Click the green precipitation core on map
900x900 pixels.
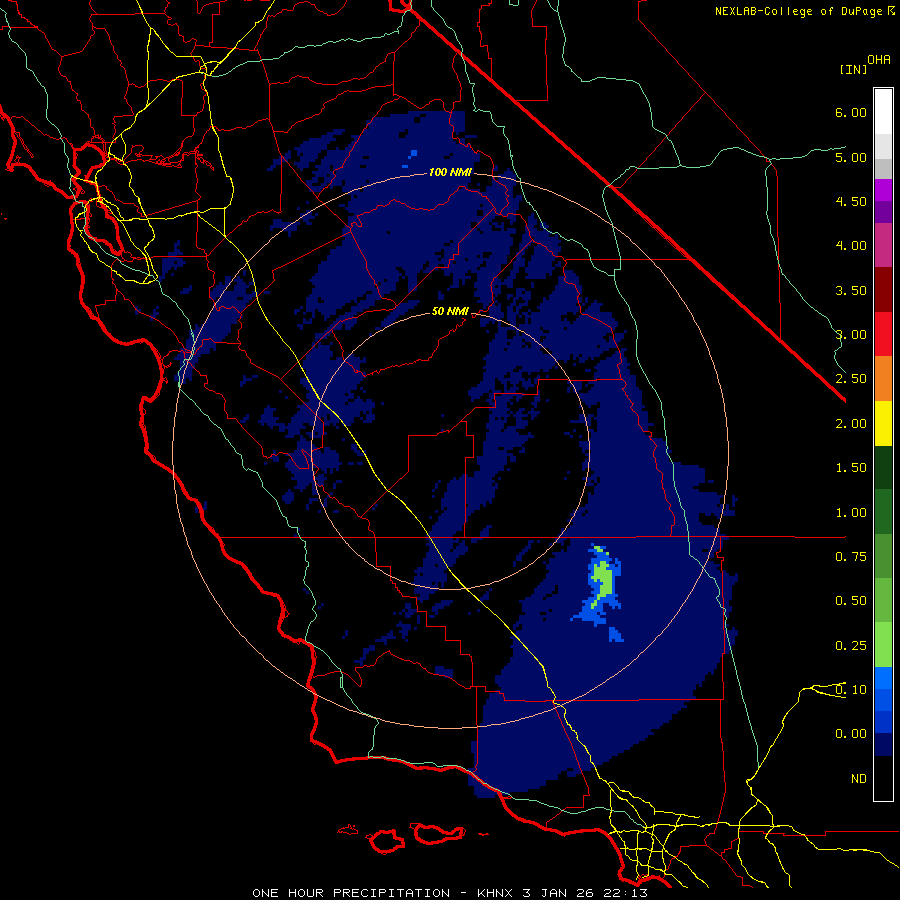tap(602, 580)
